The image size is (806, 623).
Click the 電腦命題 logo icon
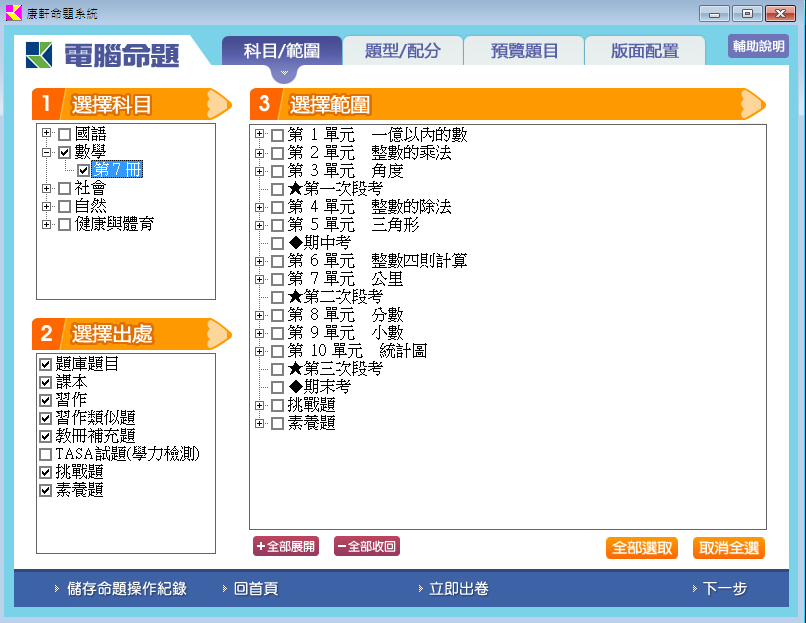(40, 54)
